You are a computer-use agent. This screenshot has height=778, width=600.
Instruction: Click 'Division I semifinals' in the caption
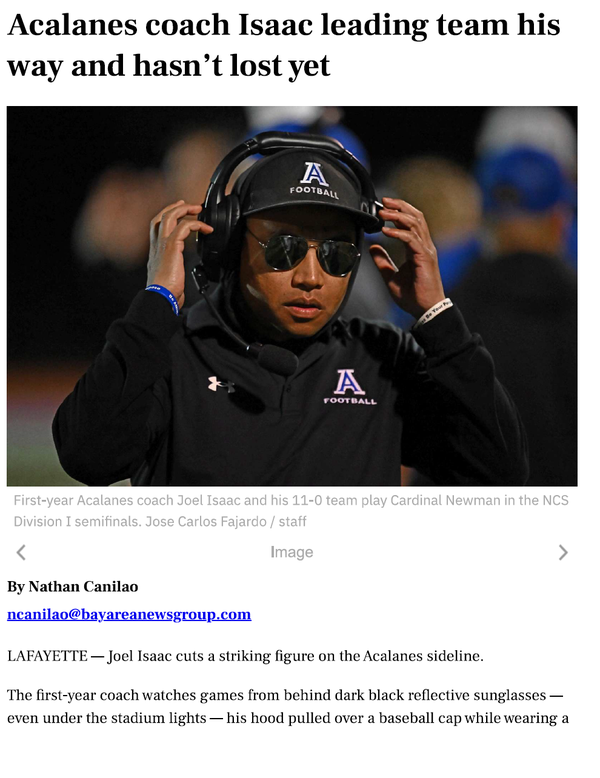pyautogui.click(x=77, y=522)
